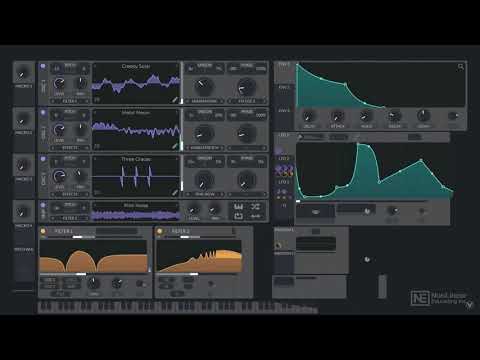
Task: Toggle oscillator 2 power button
Action: pyautogui.click(x=43, y=113)
